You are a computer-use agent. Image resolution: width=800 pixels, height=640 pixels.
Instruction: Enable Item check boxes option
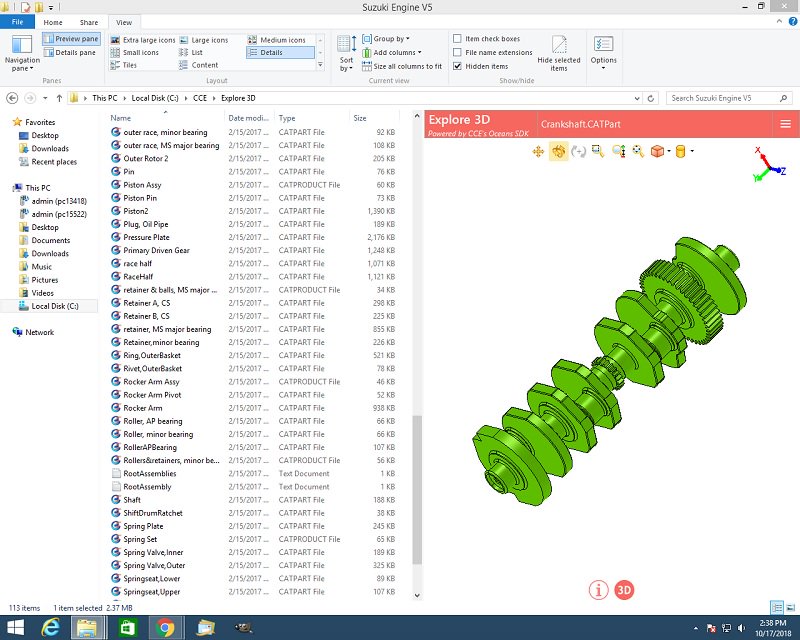457,39
